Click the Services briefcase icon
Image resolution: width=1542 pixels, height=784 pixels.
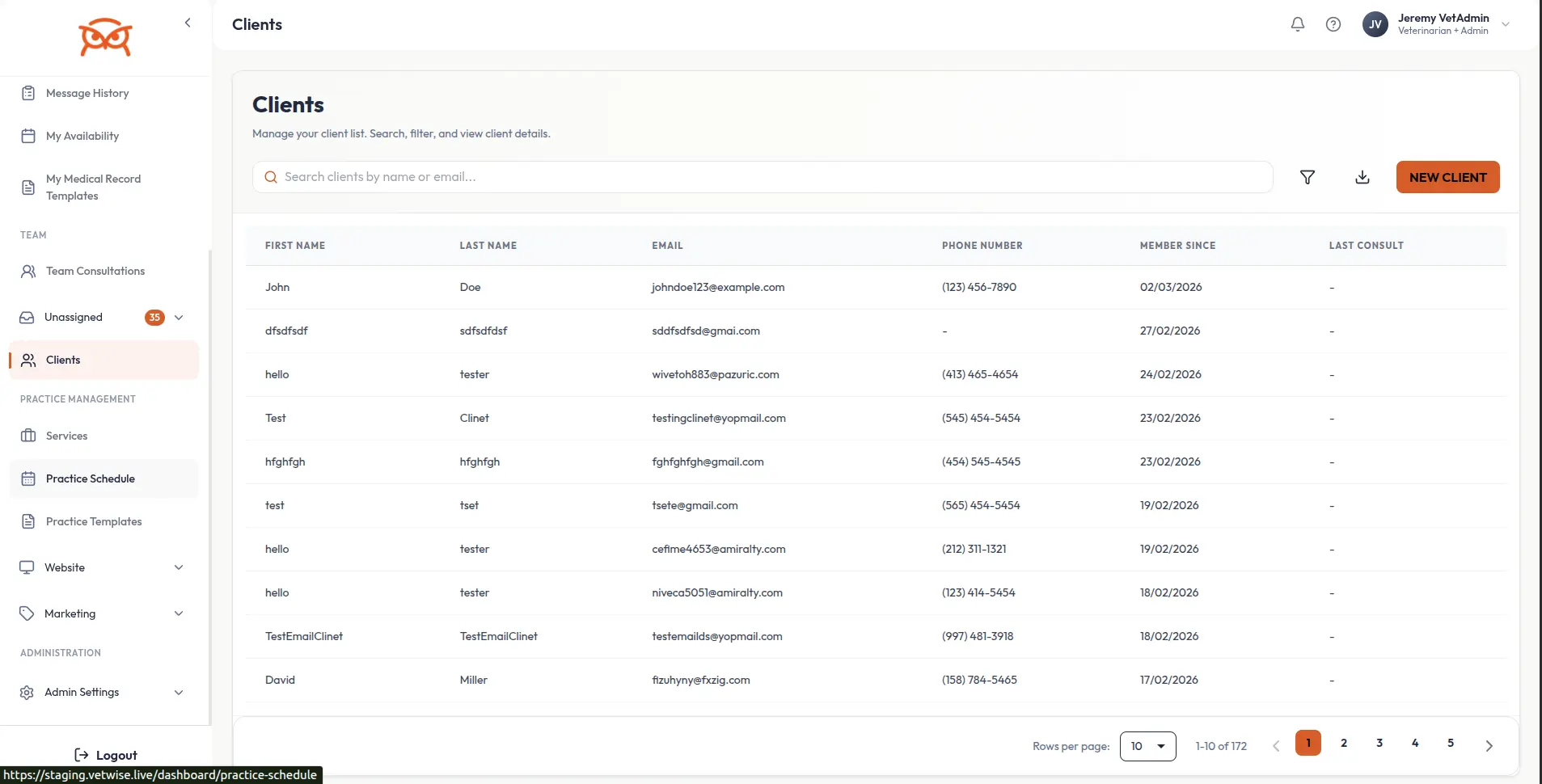click(28, 436)
